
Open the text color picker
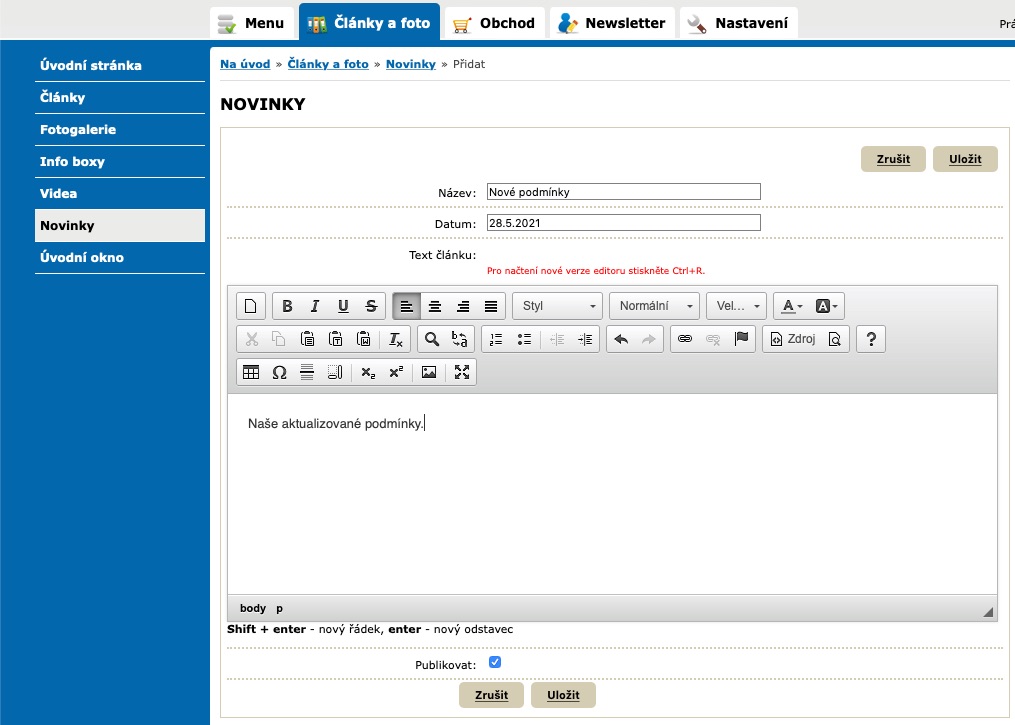[792, 306]
